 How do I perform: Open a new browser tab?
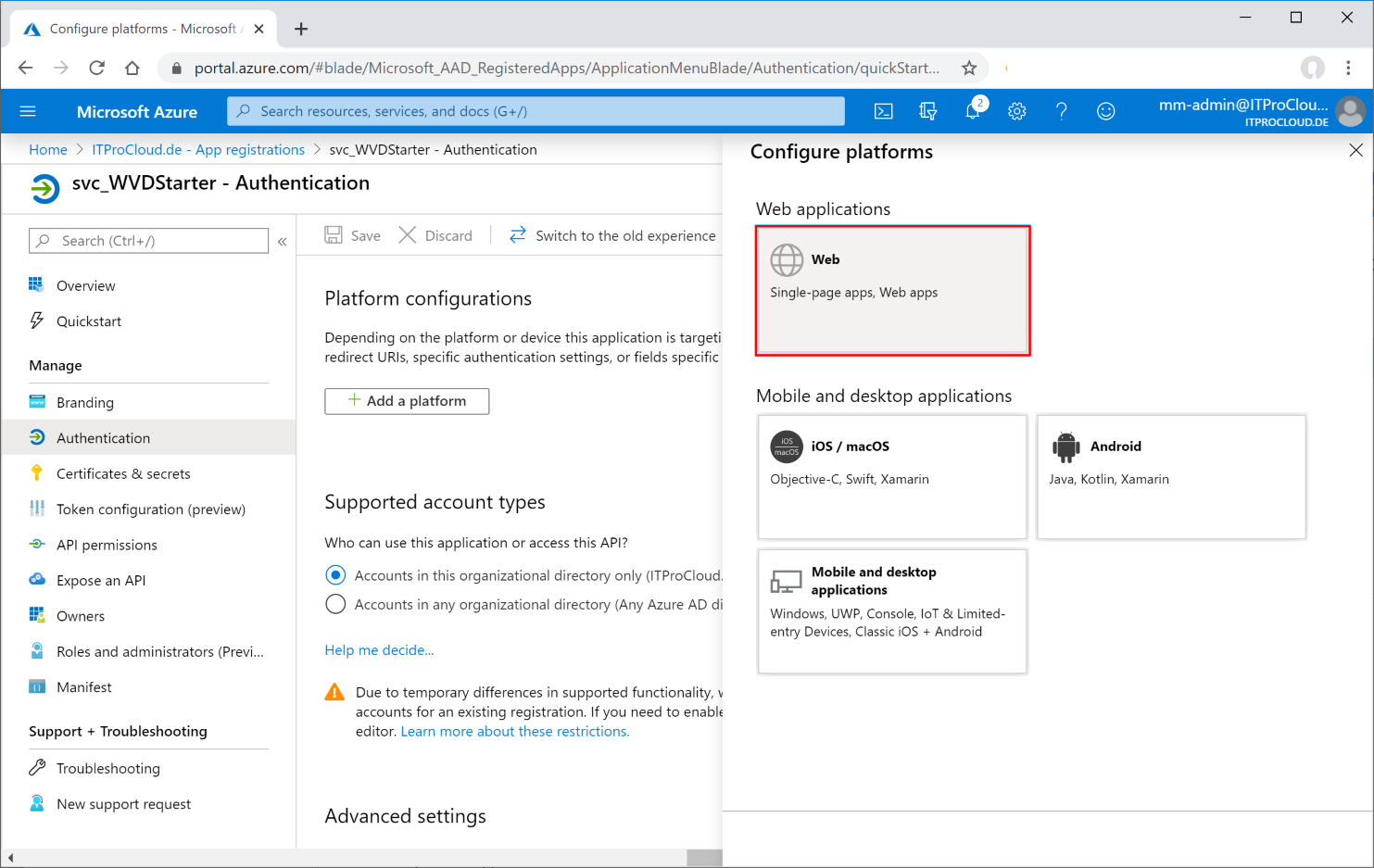pos(301,29)
